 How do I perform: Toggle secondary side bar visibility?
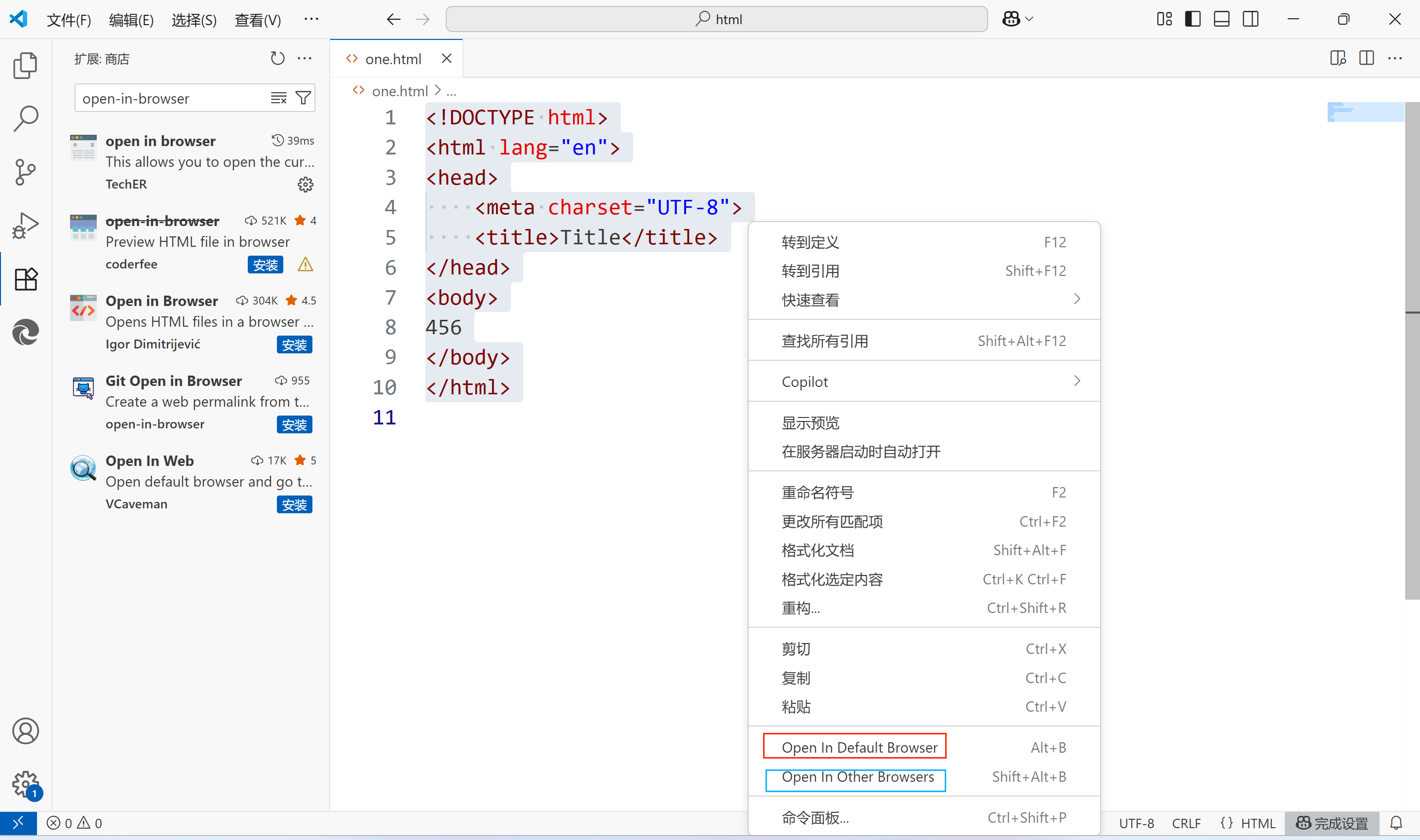point(1250,19)
